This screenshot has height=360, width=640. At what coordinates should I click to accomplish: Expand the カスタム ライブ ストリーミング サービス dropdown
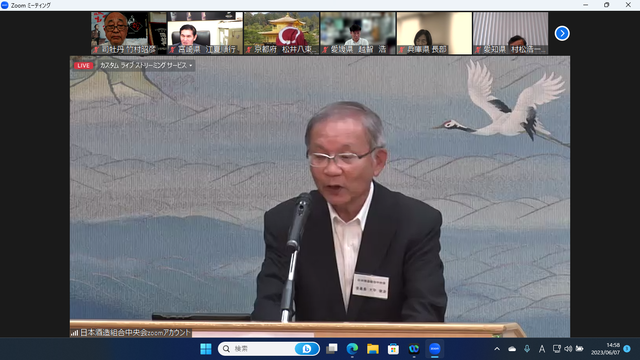tap(146, 65)
